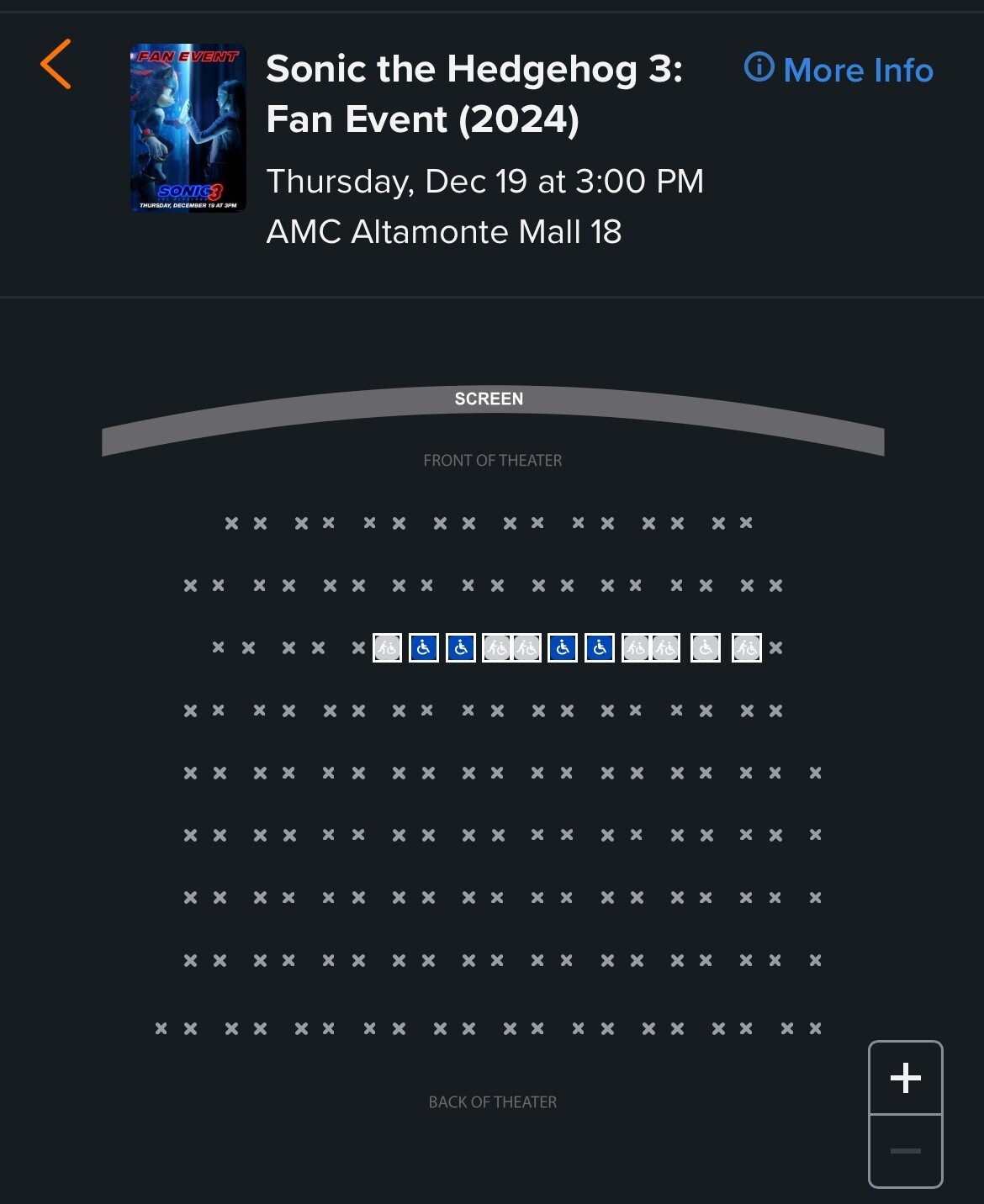Tap the movie title Sonic the Hedgehog 3
984x1204 pixels.
[474, 69]
